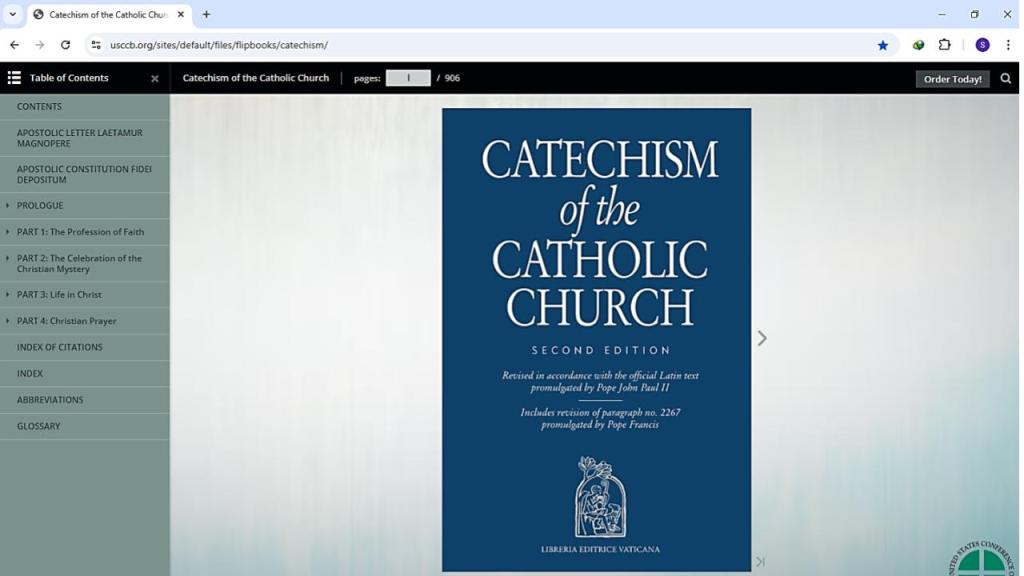Click the Order Today! button
The height and width of the screenshot is (576, 1024).
click(x=952, y=79)
